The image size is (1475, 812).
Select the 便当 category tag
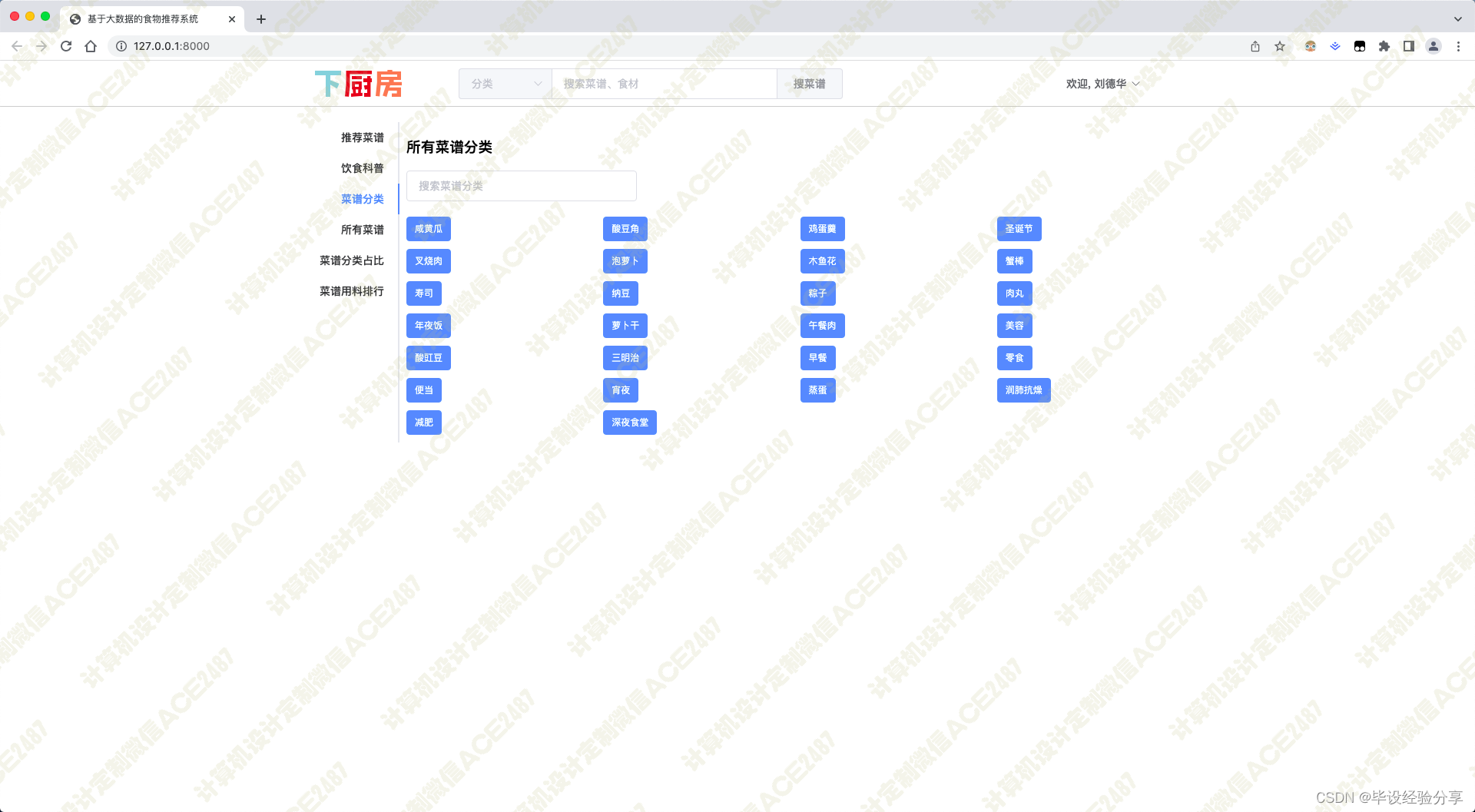(x=424, y=390)
